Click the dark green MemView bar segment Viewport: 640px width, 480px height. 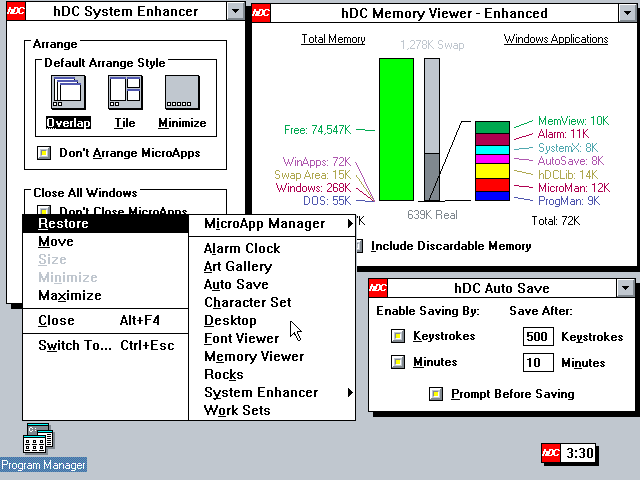tap(492, 127)
